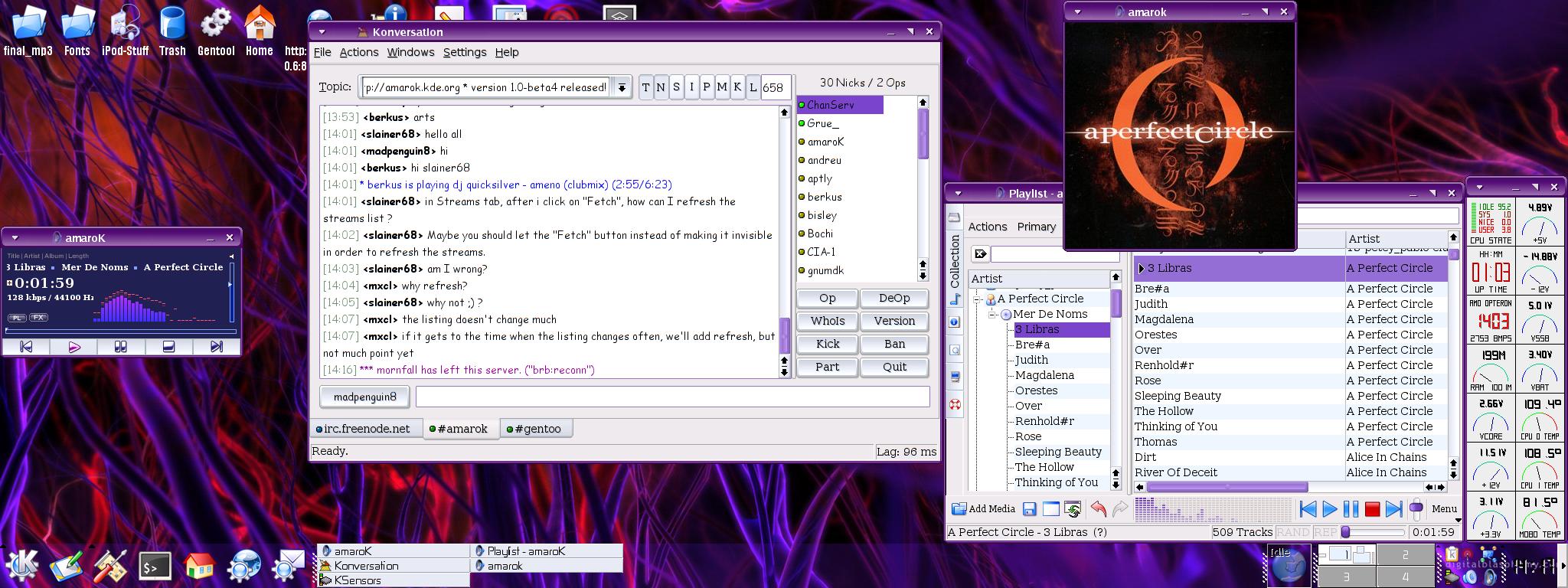Click the Konversation message input field

(673, 397)
